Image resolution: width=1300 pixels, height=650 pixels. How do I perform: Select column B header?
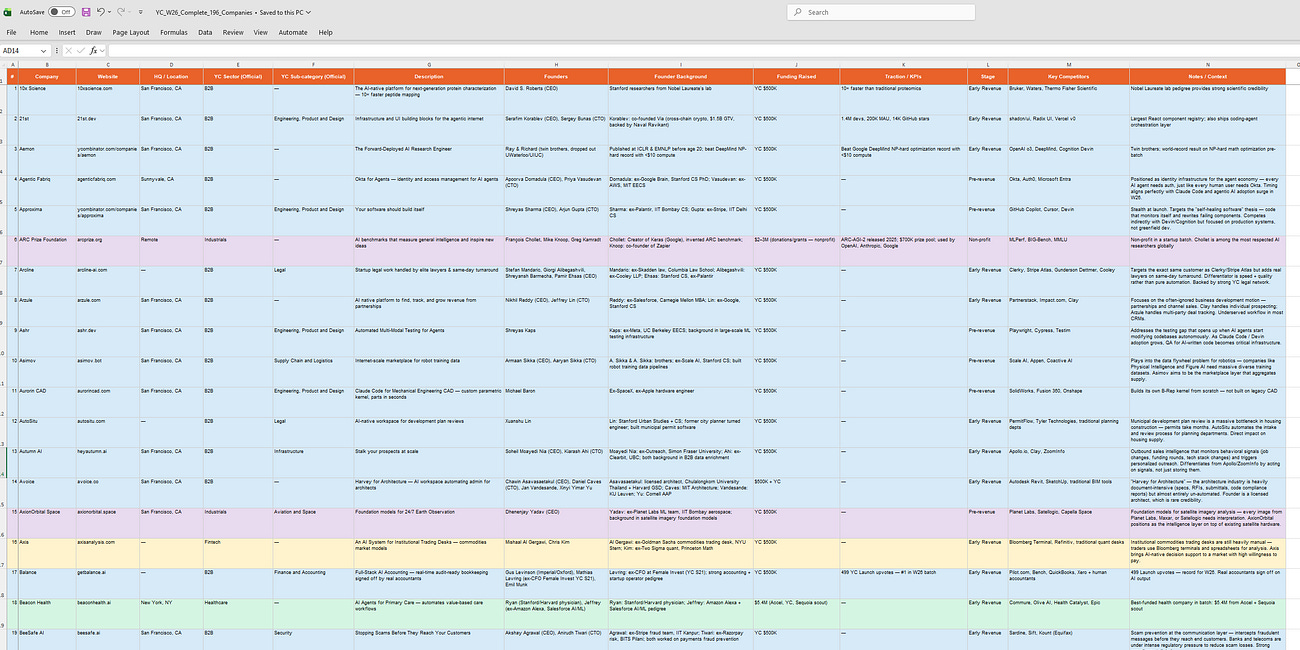[x=47, y=64]
